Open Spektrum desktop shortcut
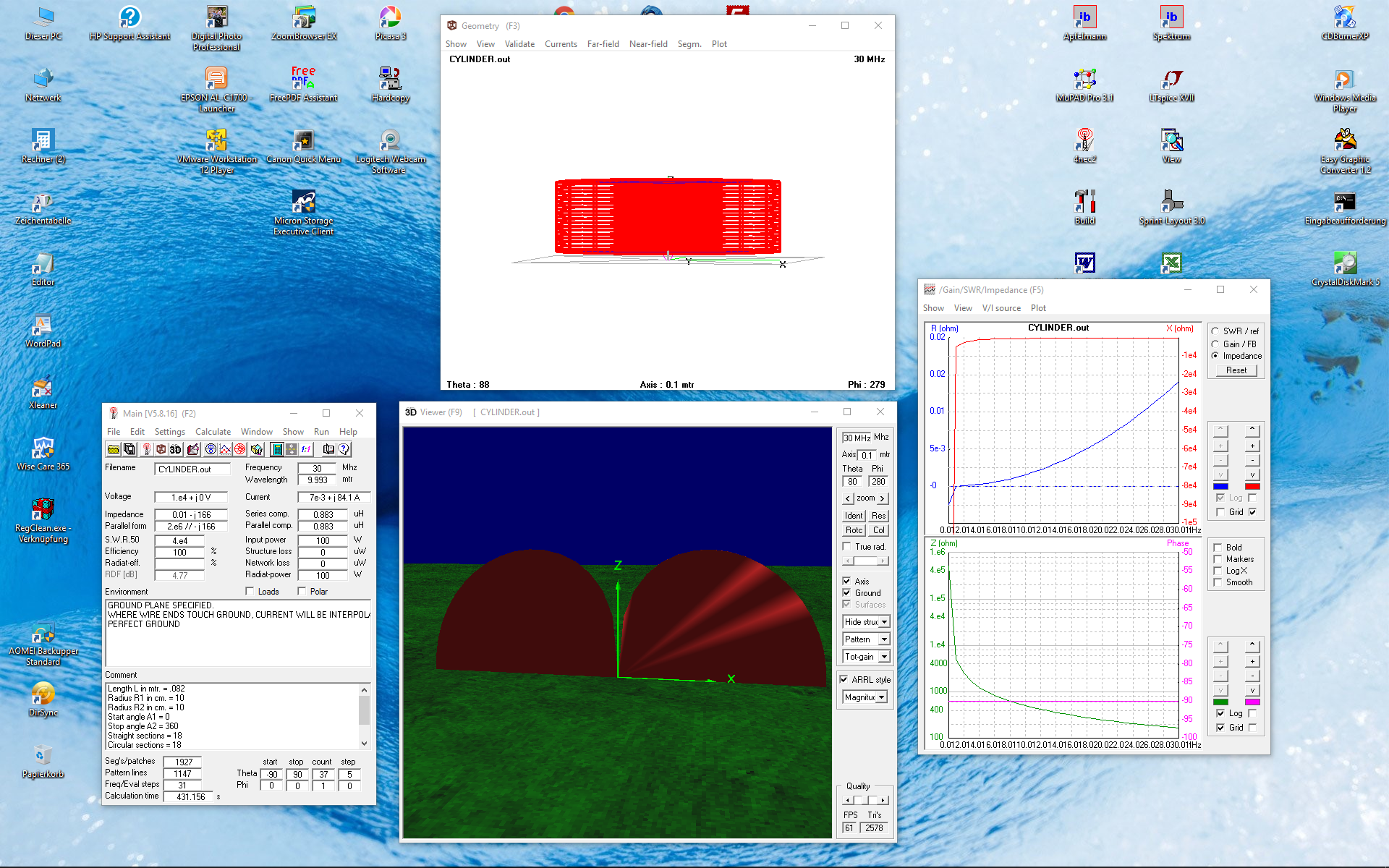Screen dimensions: 1389x868 pos(1171,23)
